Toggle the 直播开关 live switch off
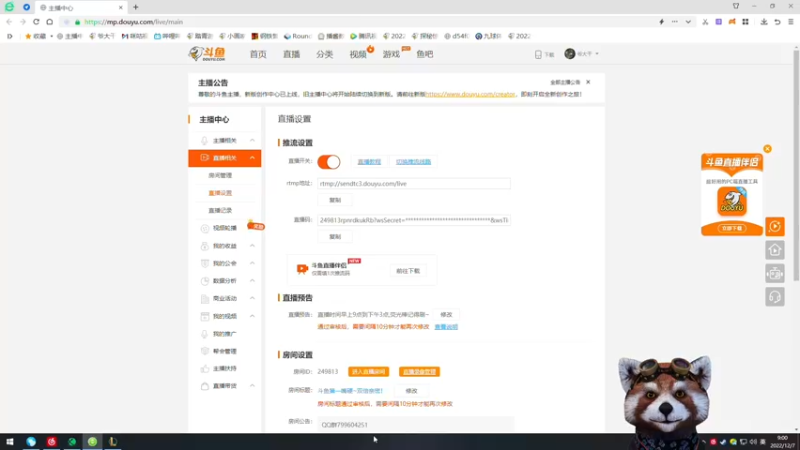800x450 pixels. point(329,162)
